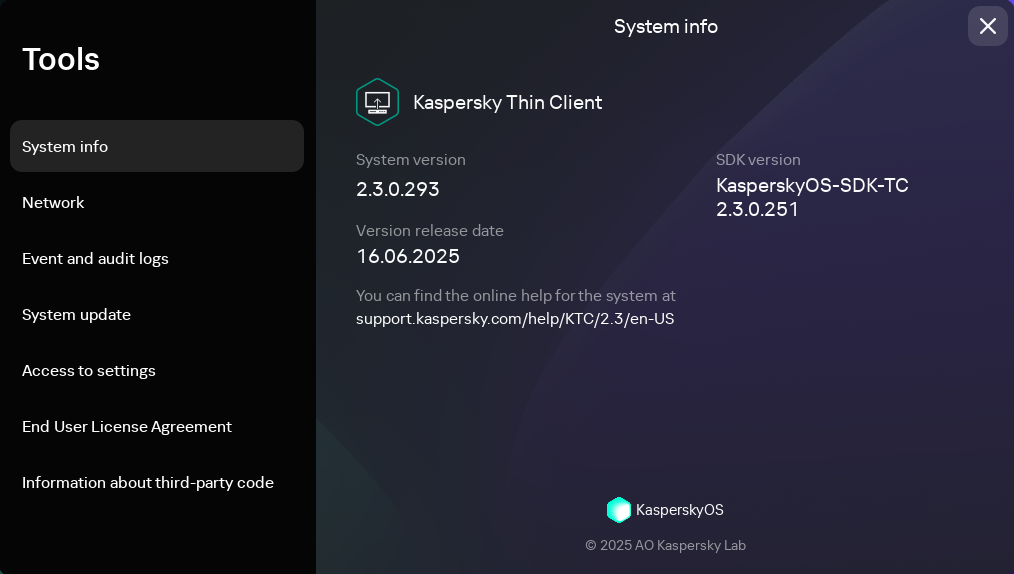Open Event and audit logs
Viewport: 1014px width, 574px height.
click(x=96, y=258)
